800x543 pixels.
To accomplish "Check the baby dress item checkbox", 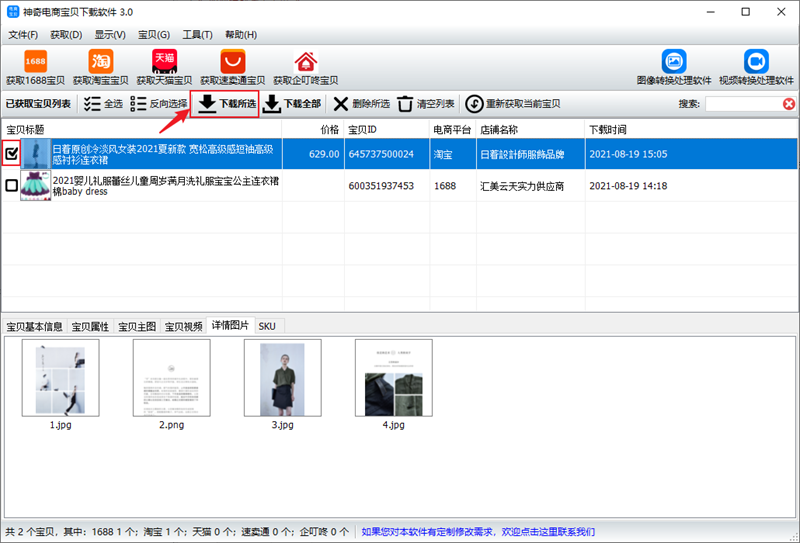I will 11,185.
